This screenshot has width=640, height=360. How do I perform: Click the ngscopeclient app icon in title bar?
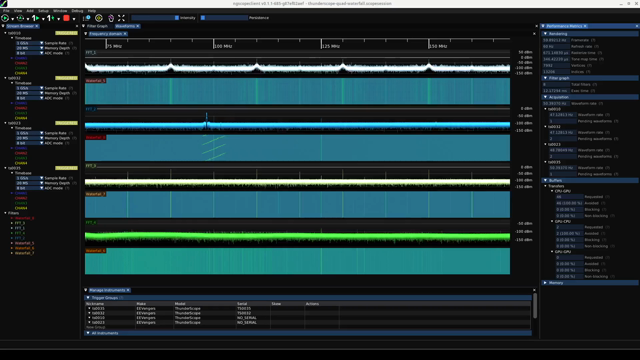click(4, 3)
